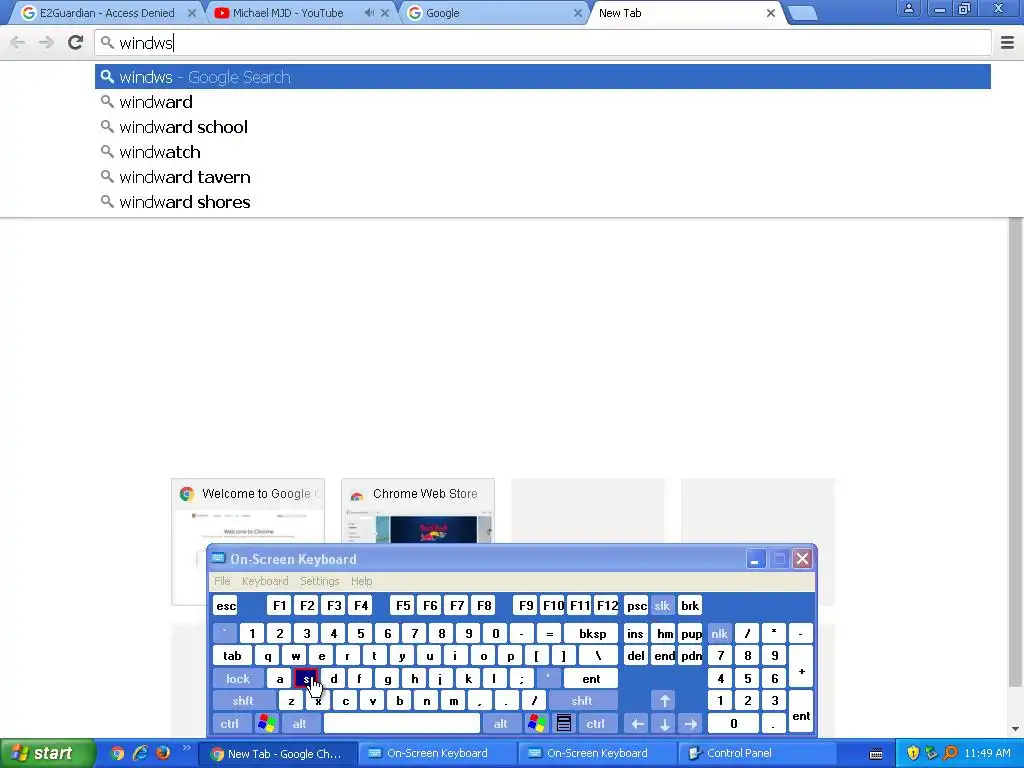Open the File menu in On-Screen Keyboard
This screenshot has height=768, width=1024.
tap(222, 581)
